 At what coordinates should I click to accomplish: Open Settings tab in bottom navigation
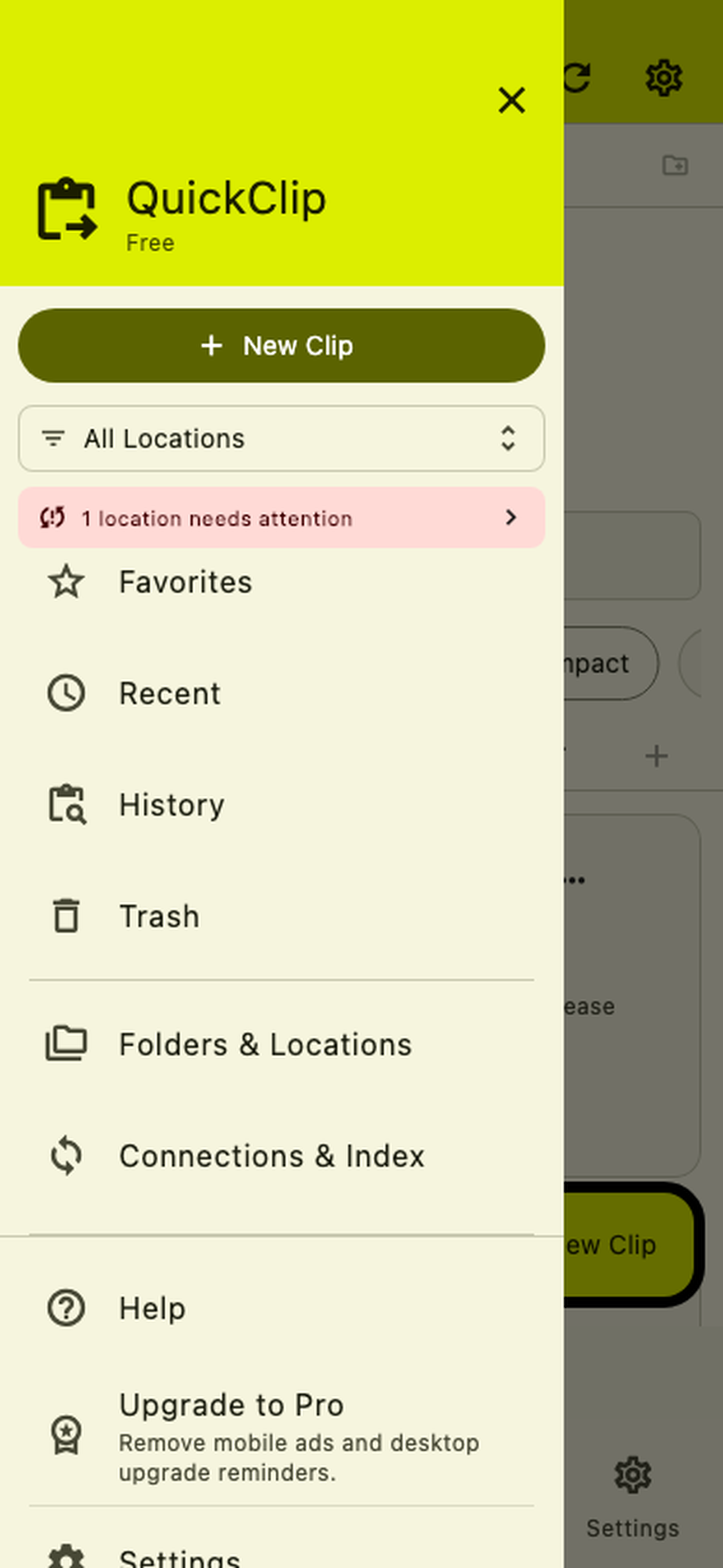(633, 1496)
